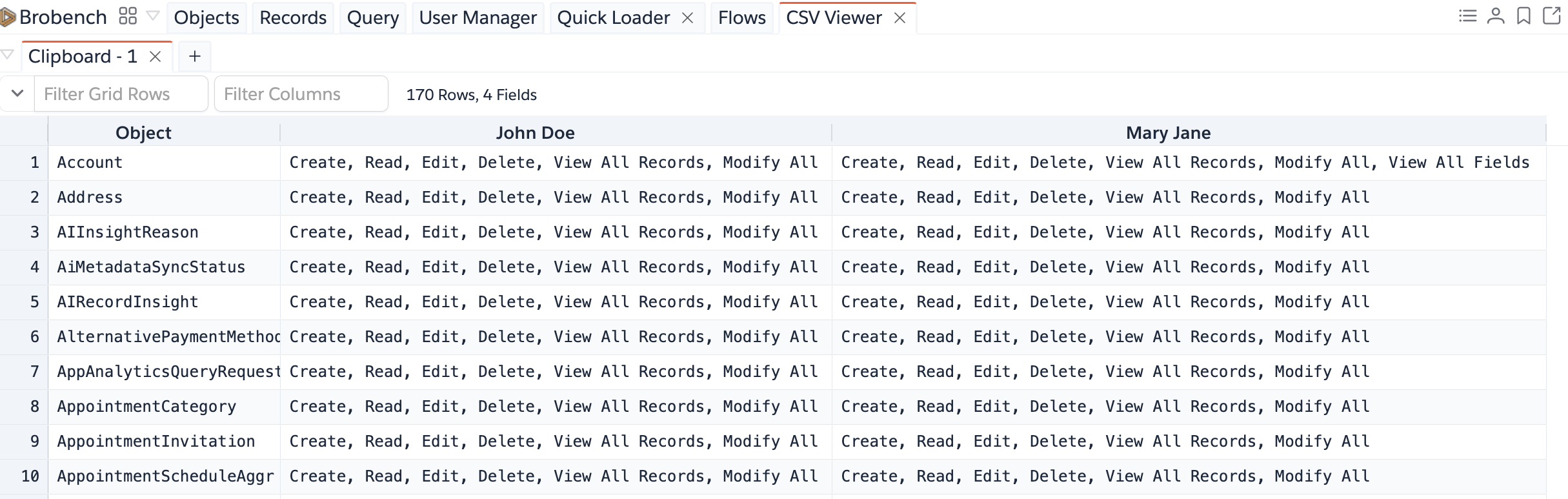Screen dimensions: 1568x499
Task: Click the Brobench logo icon
Action: 8,17
